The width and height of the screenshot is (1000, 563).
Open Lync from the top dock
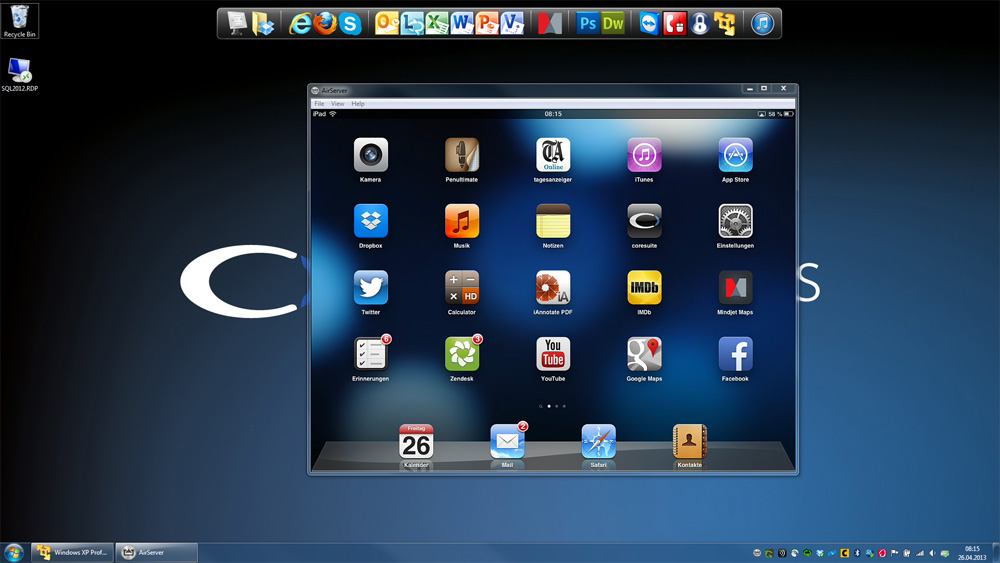tap(412, 24)
